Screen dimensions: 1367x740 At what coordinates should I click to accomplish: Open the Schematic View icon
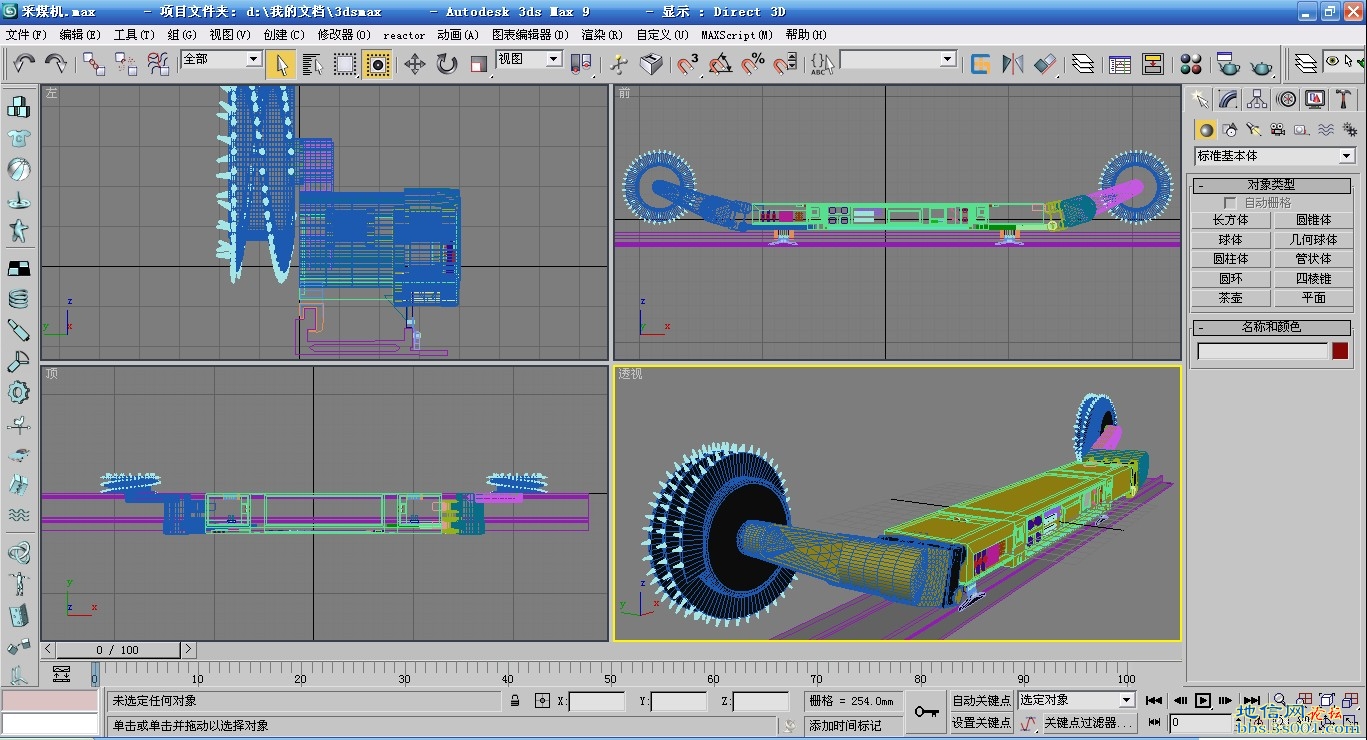[x=1153, y=64]
